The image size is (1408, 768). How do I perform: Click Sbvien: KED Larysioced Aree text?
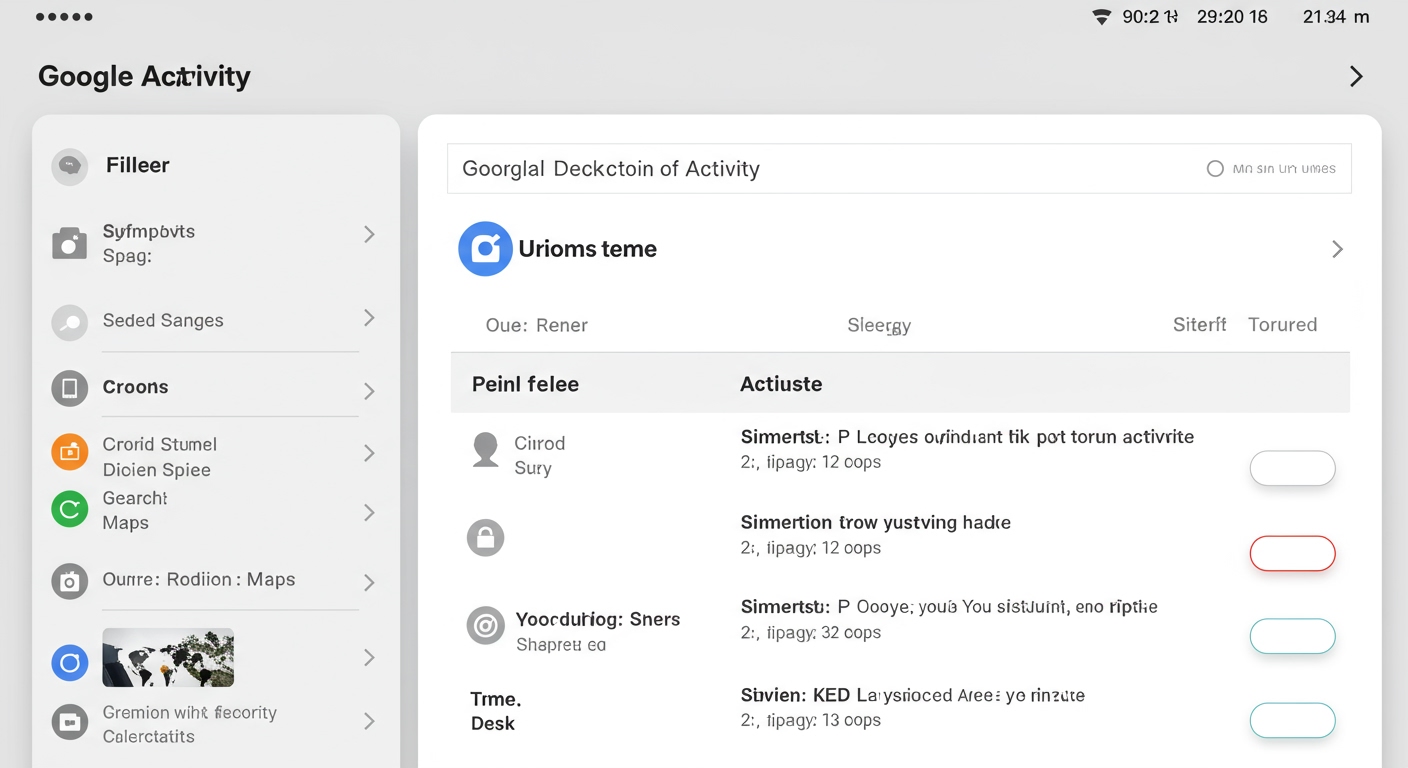pos(912,695)
